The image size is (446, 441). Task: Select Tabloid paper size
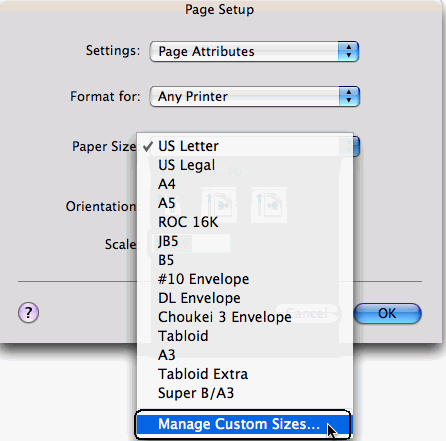tap(245, 336)
